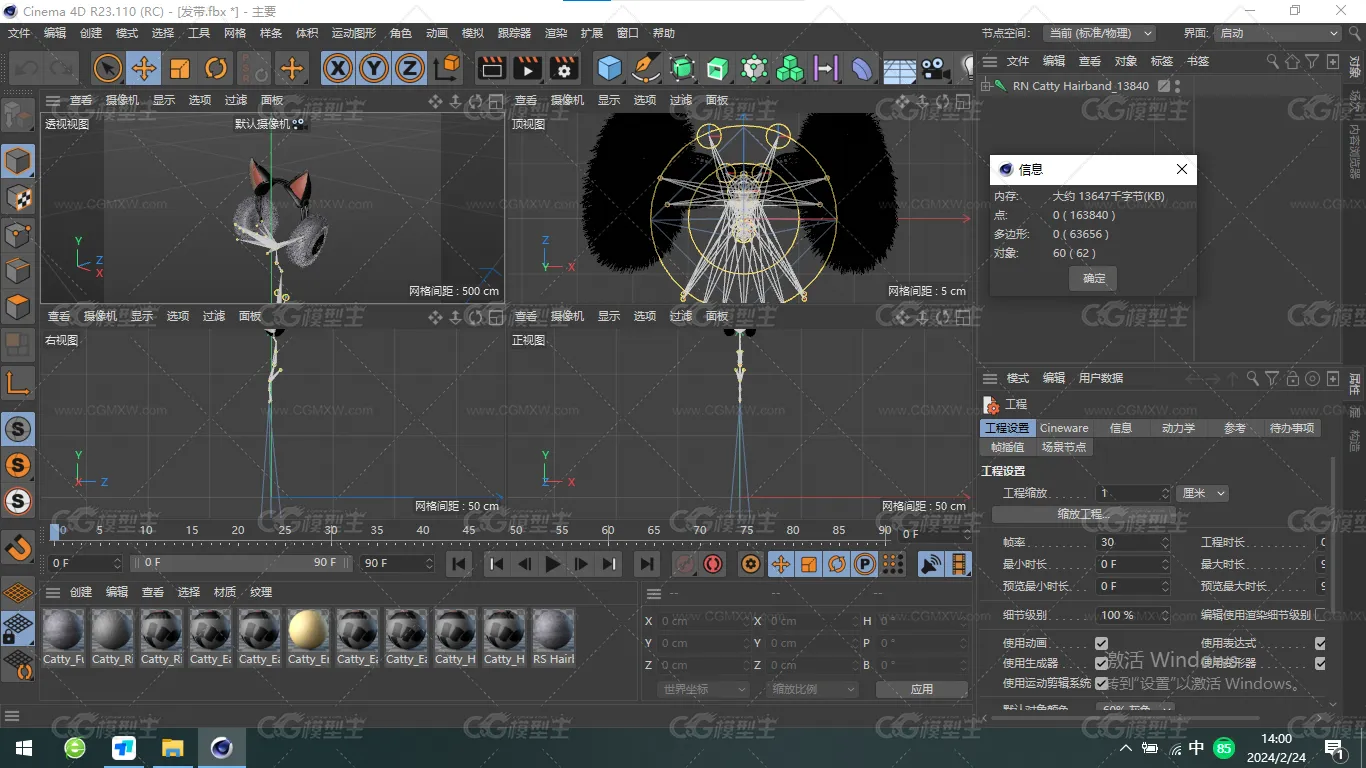
Task: Start timeline playback
Action: pyautogui.click(x=552, y=564)
